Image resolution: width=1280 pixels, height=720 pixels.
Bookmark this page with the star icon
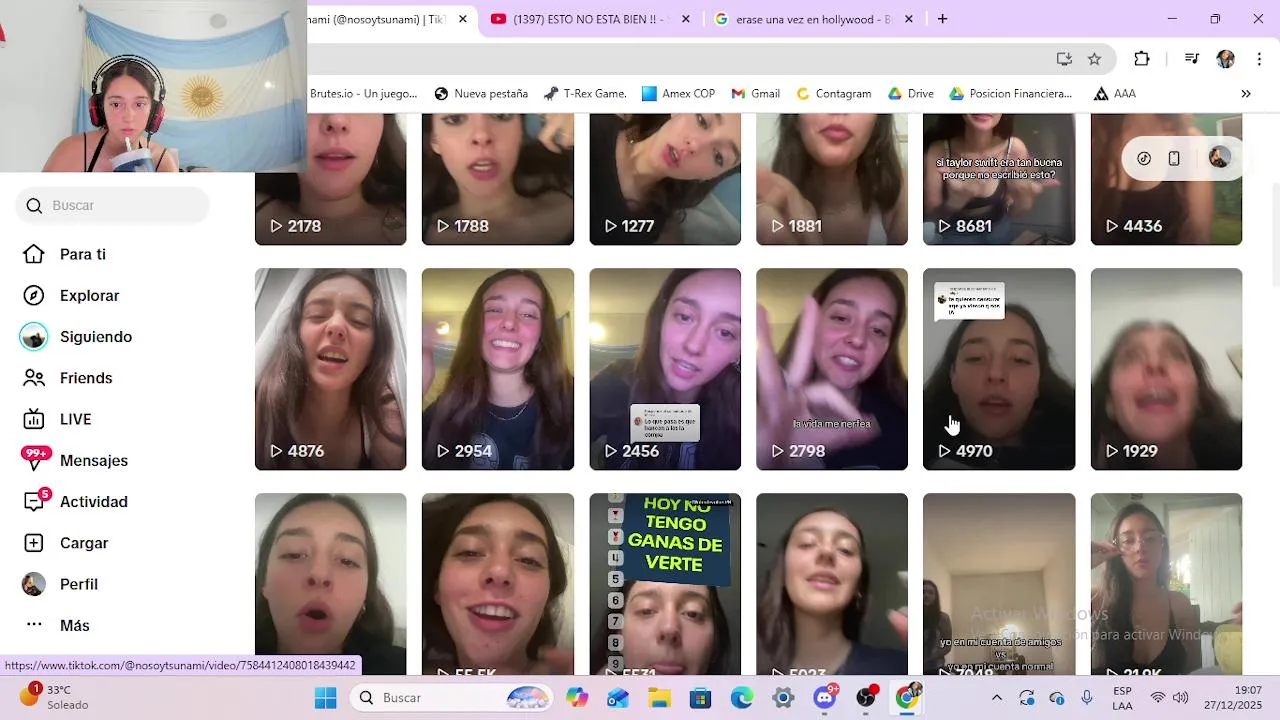[1094, 59]
